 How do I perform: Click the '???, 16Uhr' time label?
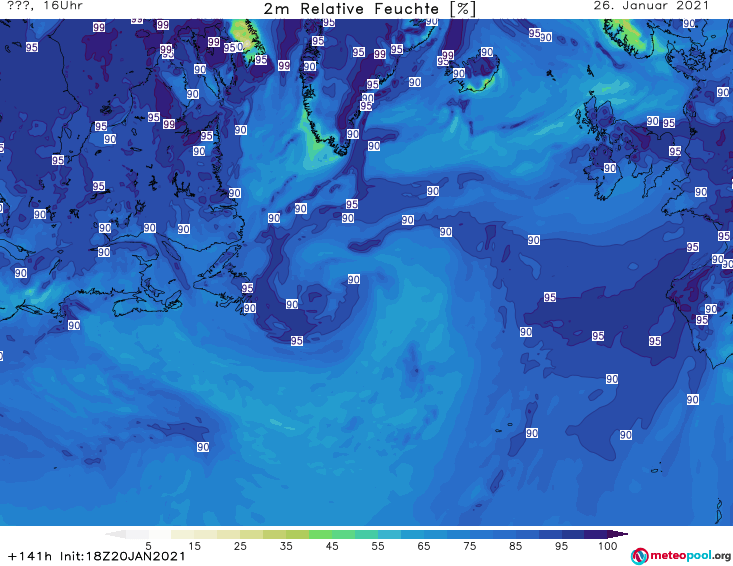[x=45, y=6]
